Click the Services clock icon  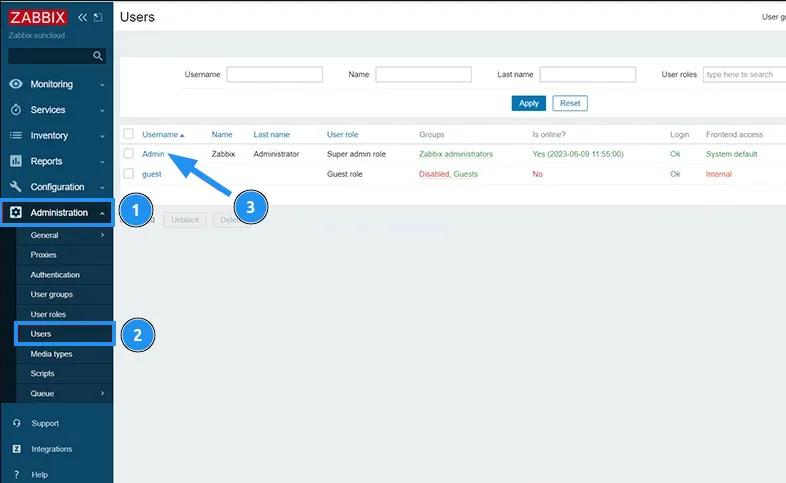click(16, 109)
